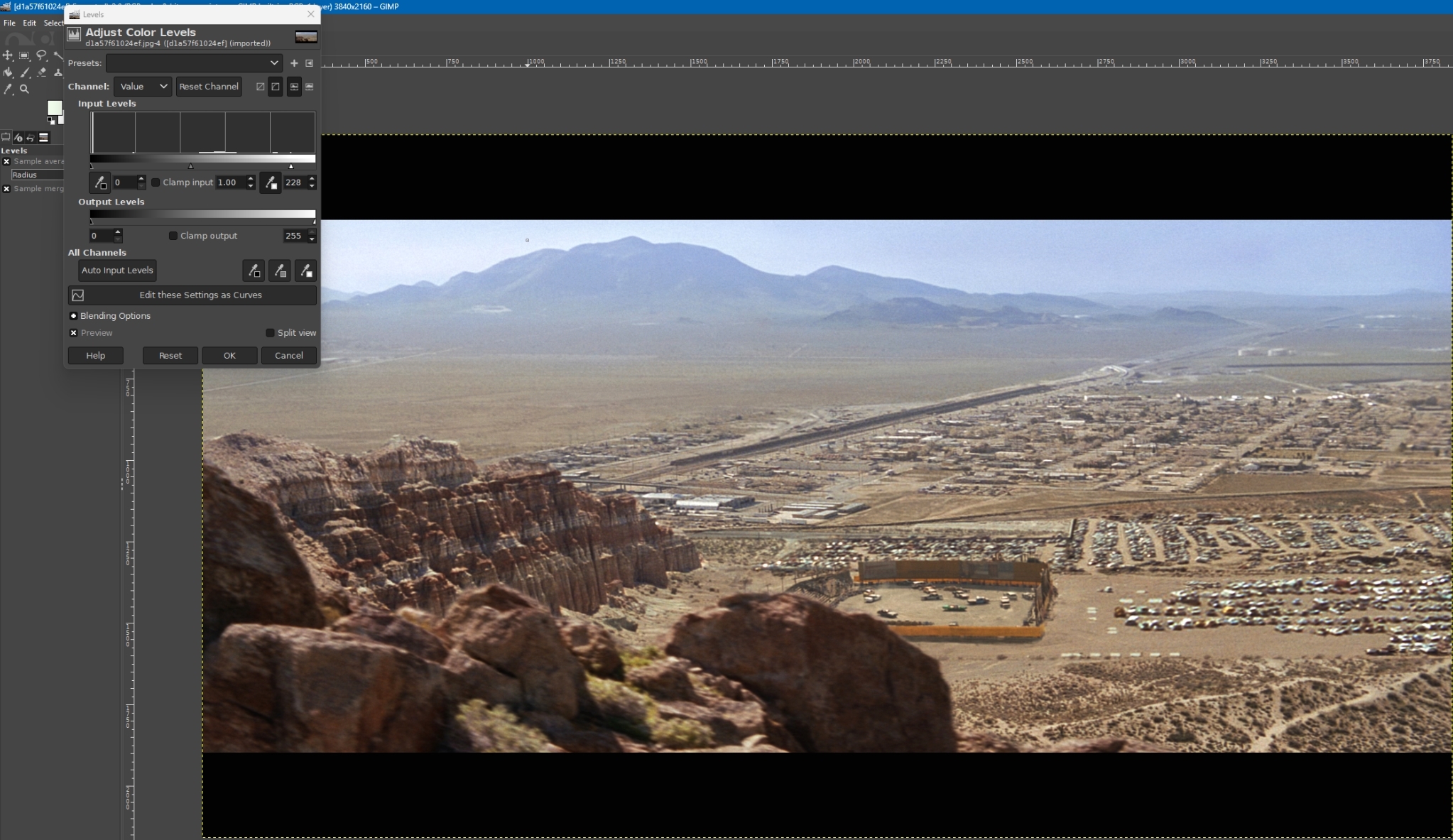1453x840 pixels.
Task: Open the Channel Value dropdown
Action: click(143, 87)
